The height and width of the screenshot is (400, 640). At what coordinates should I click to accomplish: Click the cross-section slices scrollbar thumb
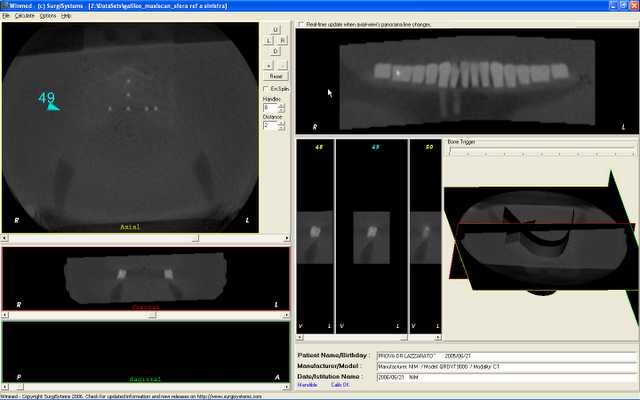[404, 338]
